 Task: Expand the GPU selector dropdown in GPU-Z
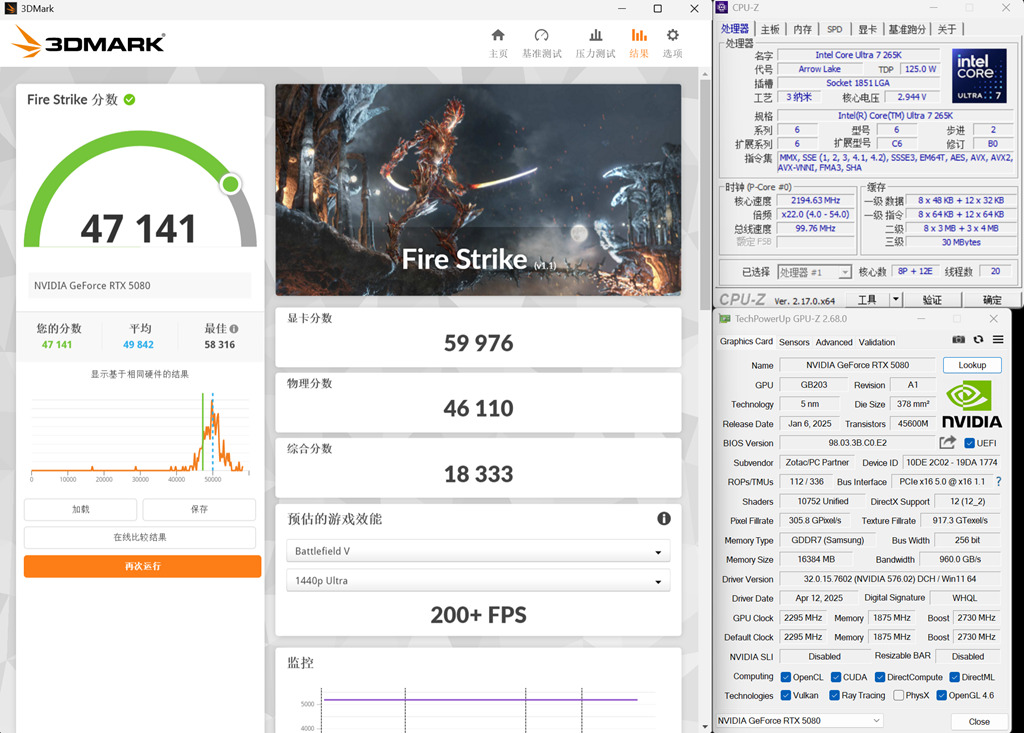pos(799,721)
